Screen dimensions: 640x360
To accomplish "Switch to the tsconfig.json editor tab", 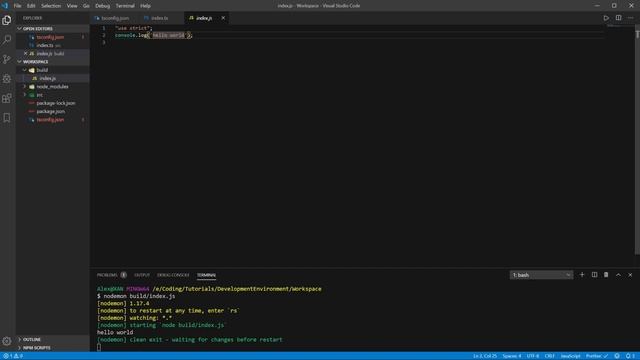I will pyautogui.click(x=115, y=18).
